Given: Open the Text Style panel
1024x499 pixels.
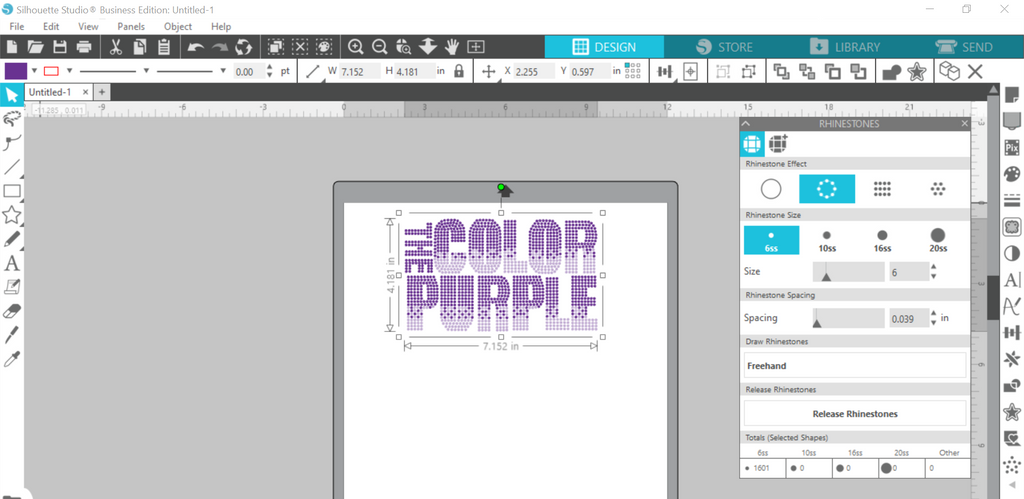Looking at the screenshot, I should pyautogui.click(x=1012, y=280).
